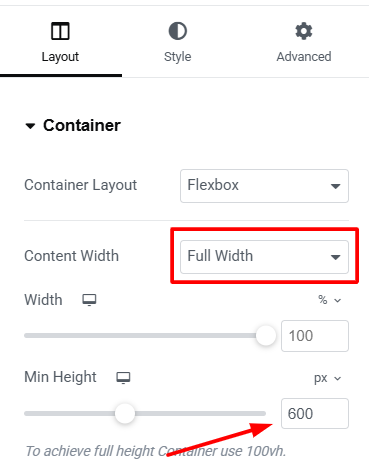The width and height of the screenshot is (369, 476).
Task: Change the Width unit percent selector
Action: [x=329, y=300]
